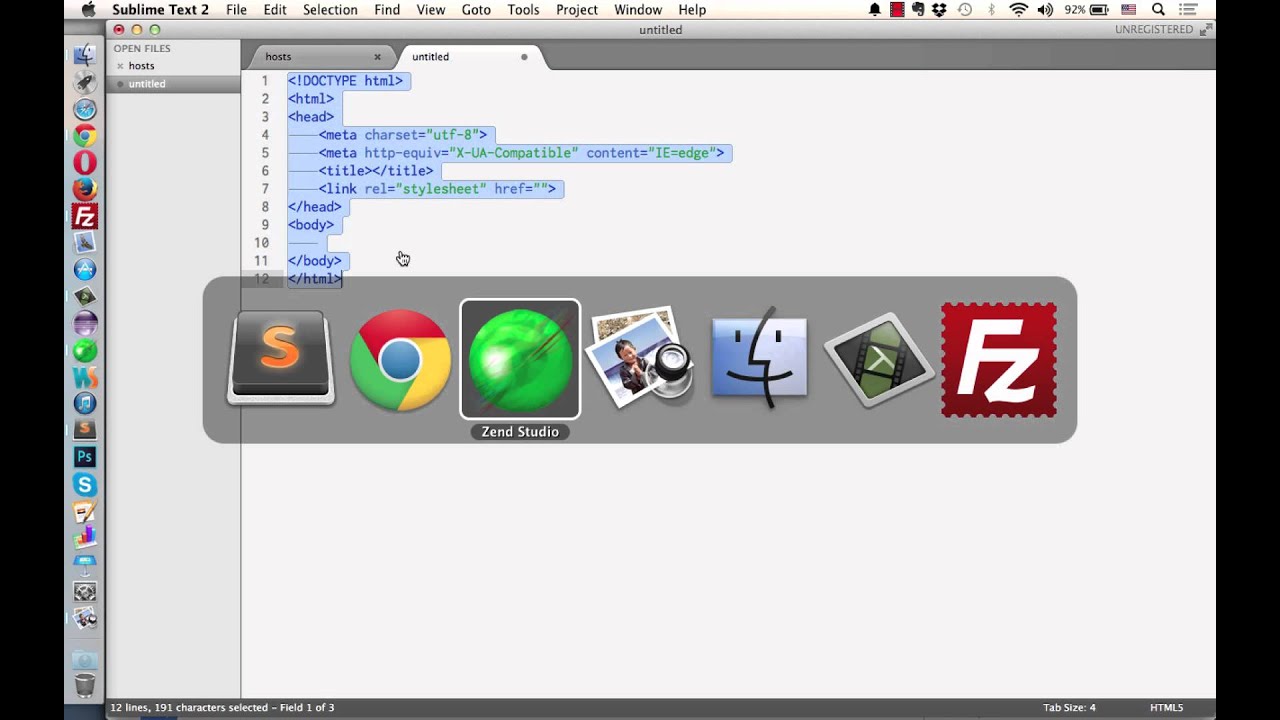Open iTunes from the Dock
The image size is (1280, 720).
(x=85, y=404)
